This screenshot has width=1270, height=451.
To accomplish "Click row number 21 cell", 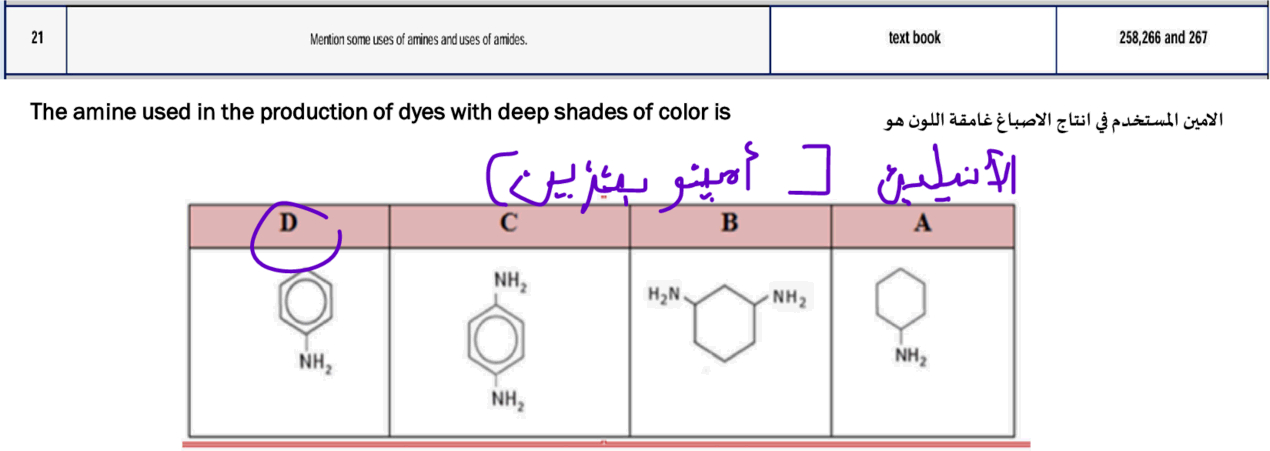I will [37, 40].
